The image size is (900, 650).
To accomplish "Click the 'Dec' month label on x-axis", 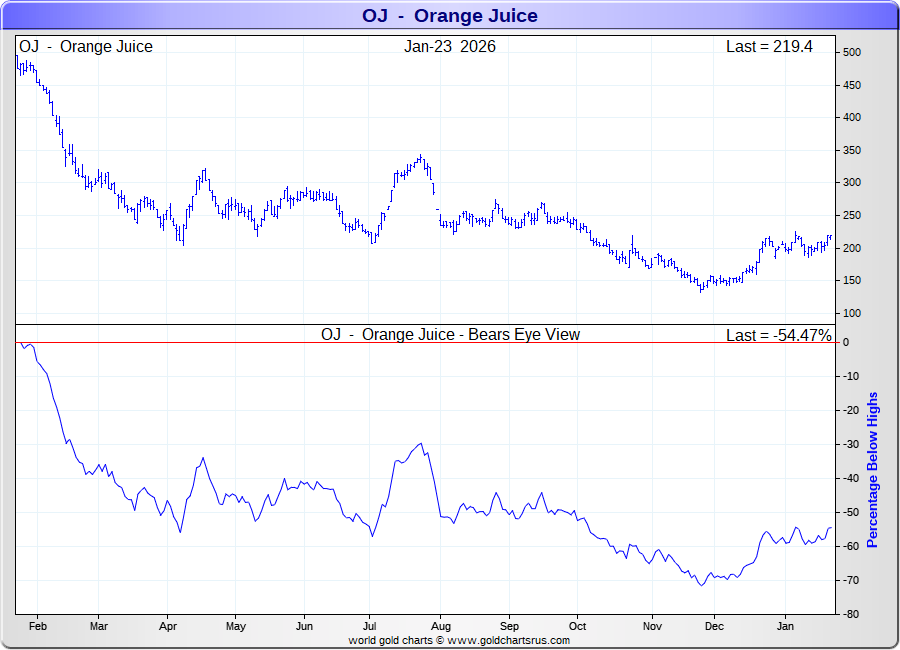I will tap(714, 626).
